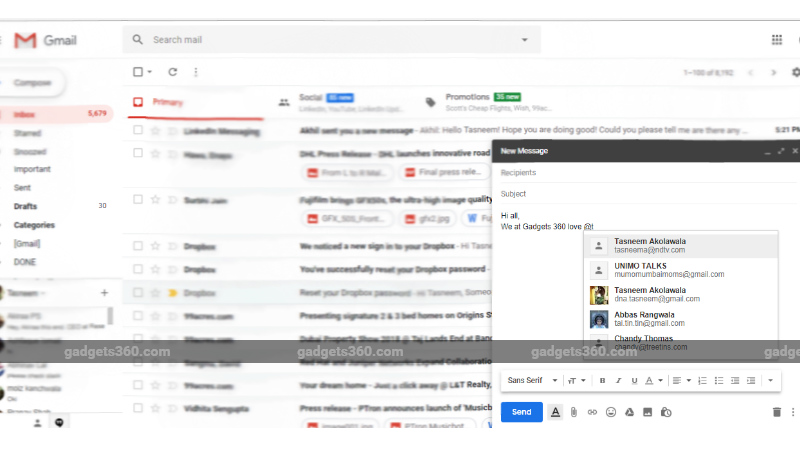
Task: Open the Important folder
Action: tap(32, 169)
